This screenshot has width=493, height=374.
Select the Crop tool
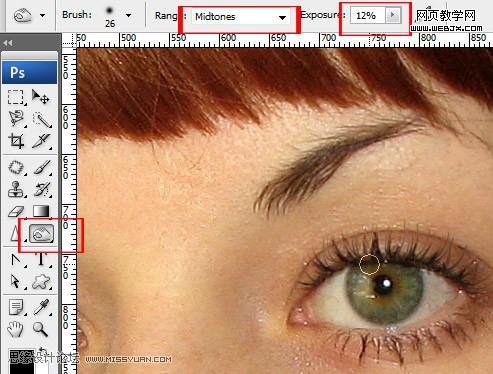(16, 141)
